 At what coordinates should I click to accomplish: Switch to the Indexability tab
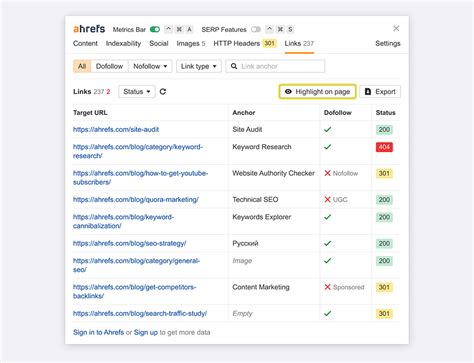pos(123,43)
